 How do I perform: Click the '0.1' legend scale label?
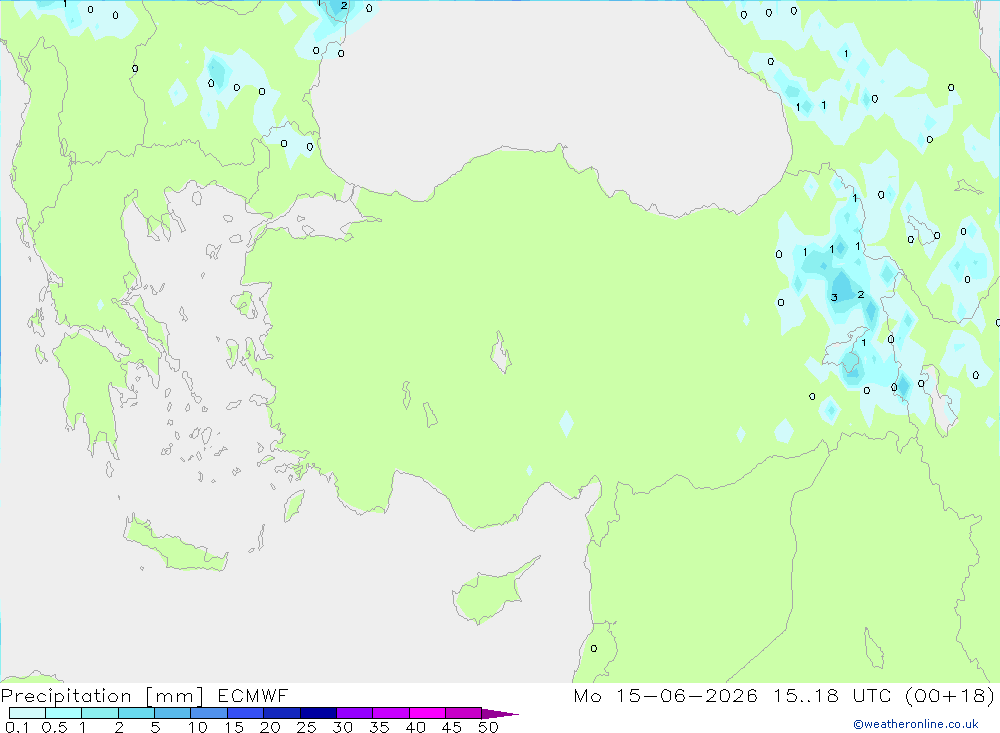(17, 727)
